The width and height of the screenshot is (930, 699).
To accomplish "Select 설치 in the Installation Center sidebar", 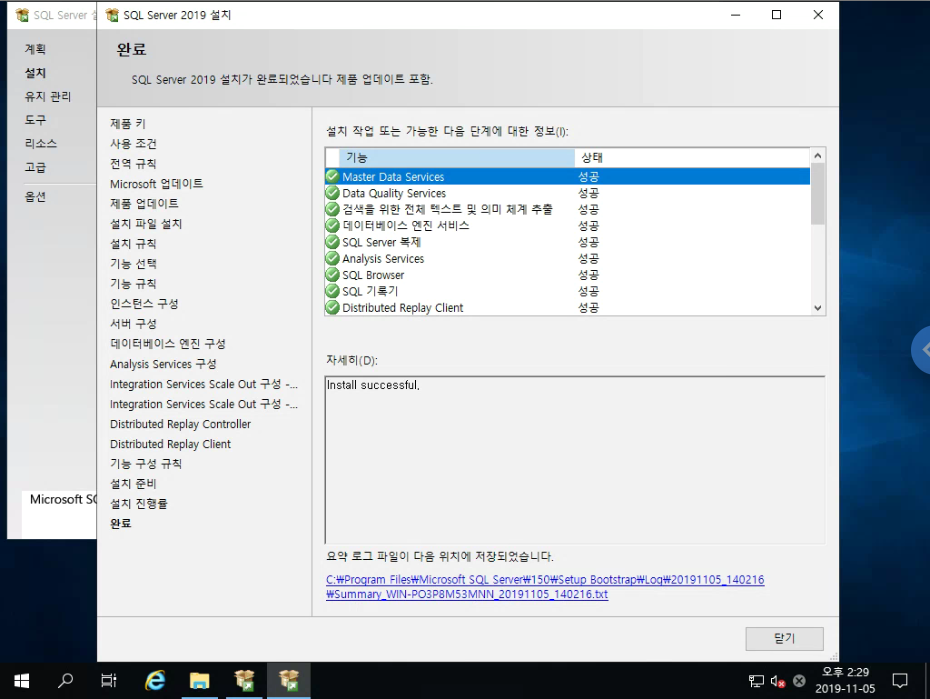I will pyautogui.click(x=35, y=72).
